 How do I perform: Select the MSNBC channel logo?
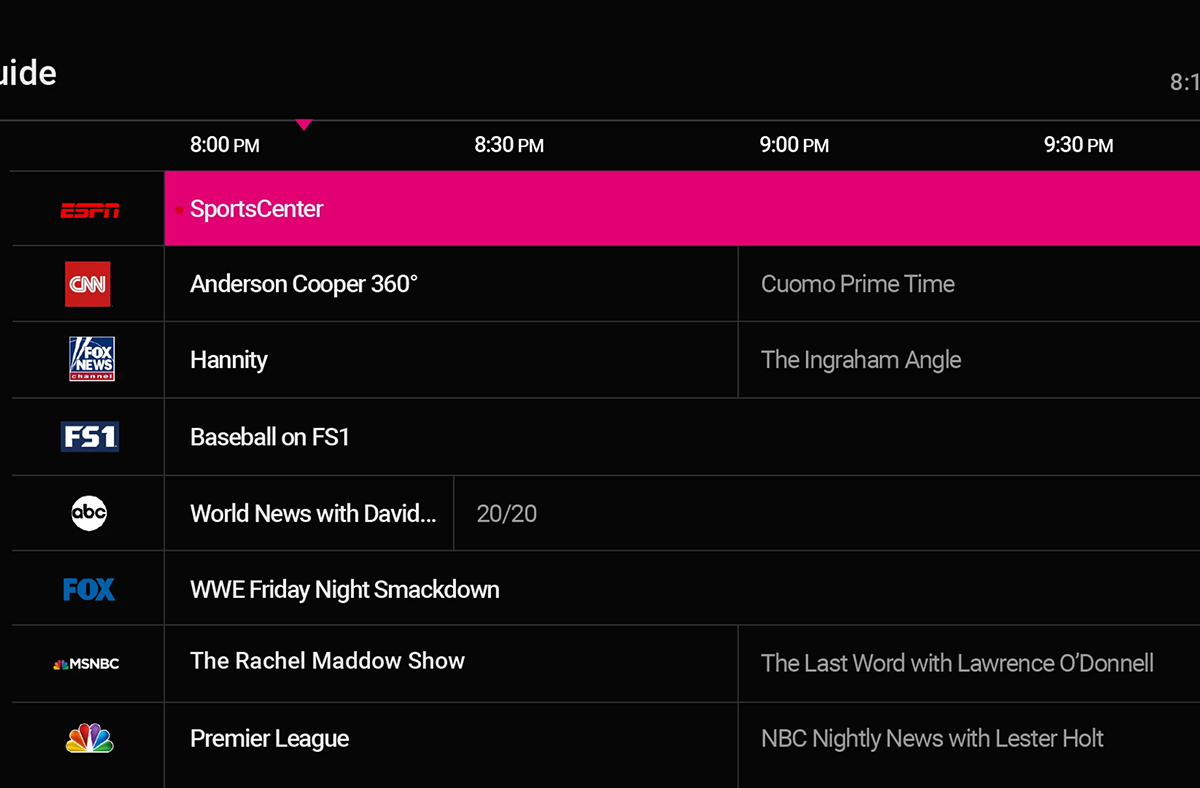coord(86,663)
